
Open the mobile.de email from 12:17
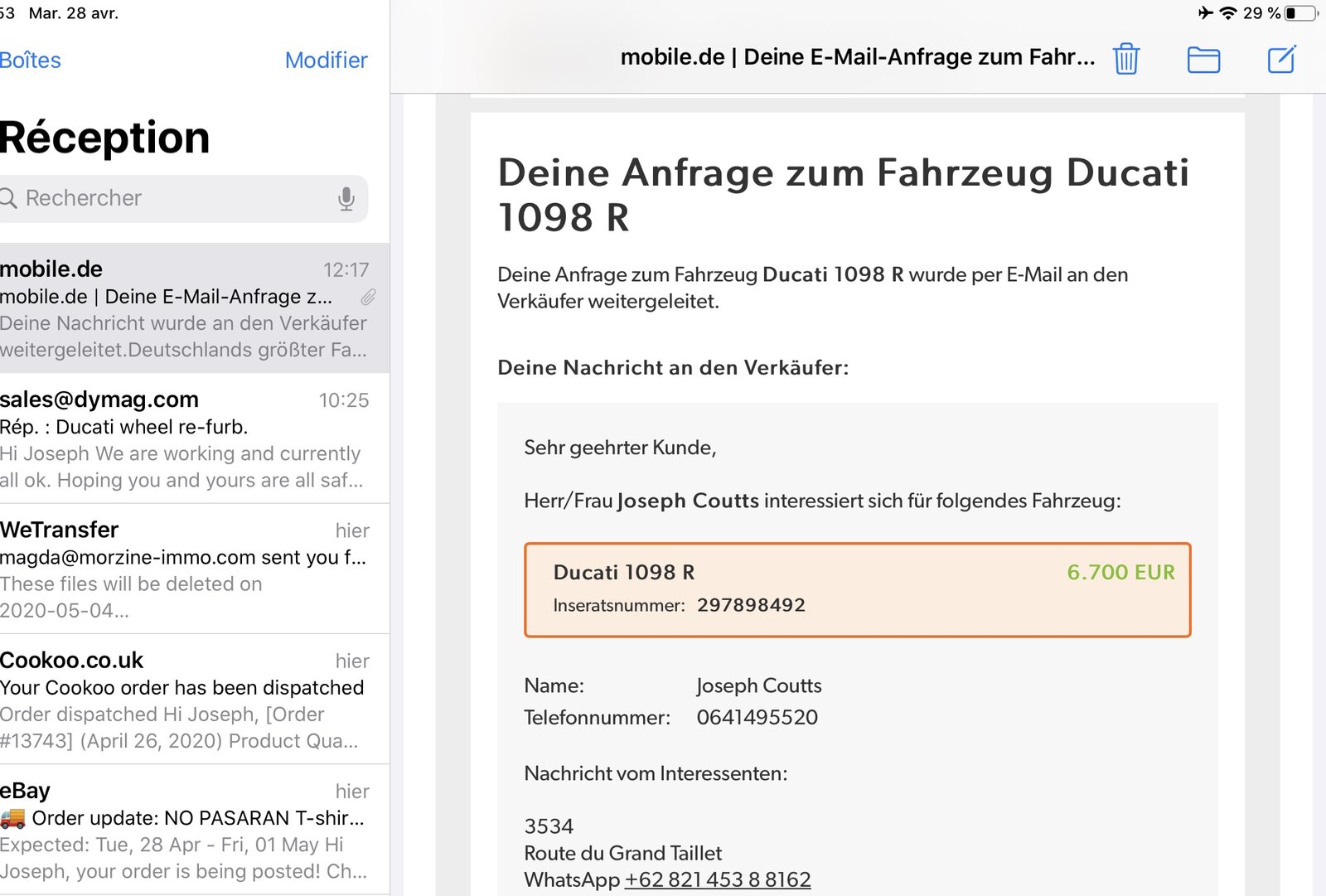point(195,308)
